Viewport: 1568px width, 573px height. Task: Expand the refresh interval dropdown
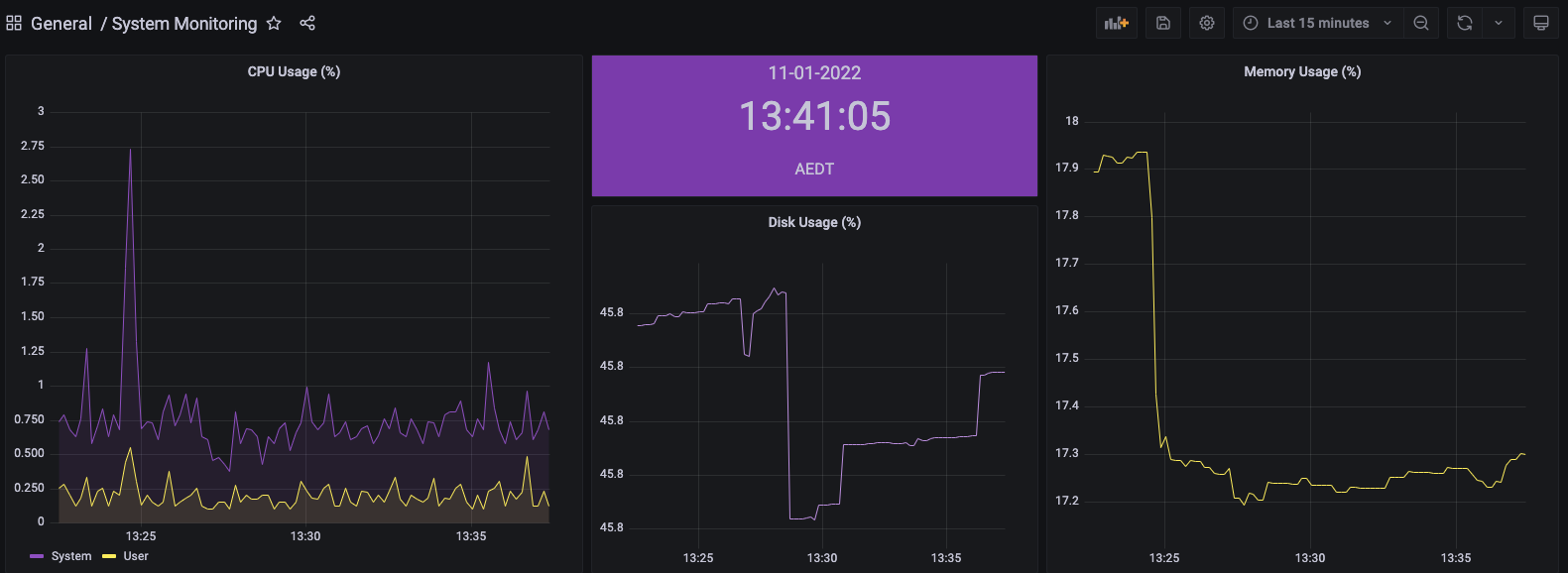pos(1499,23)
